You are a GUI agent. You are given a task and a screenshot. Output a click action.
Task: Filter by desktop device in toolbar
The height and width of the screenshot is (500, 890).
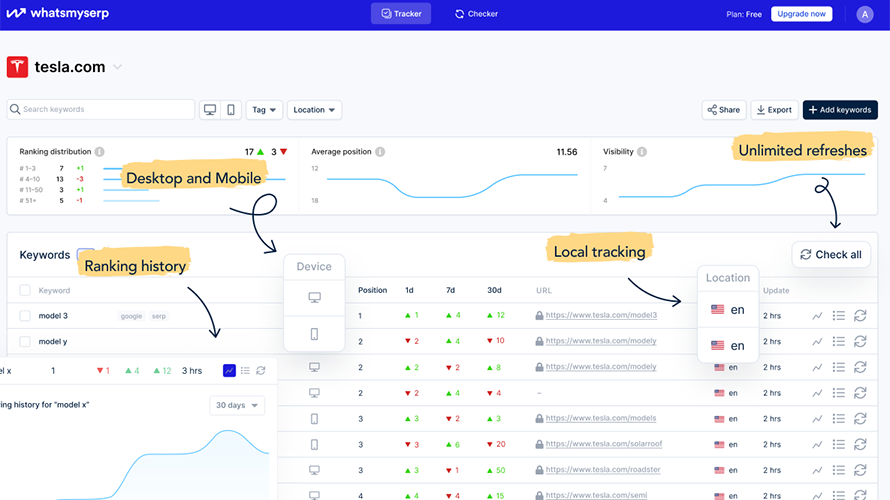210,110
